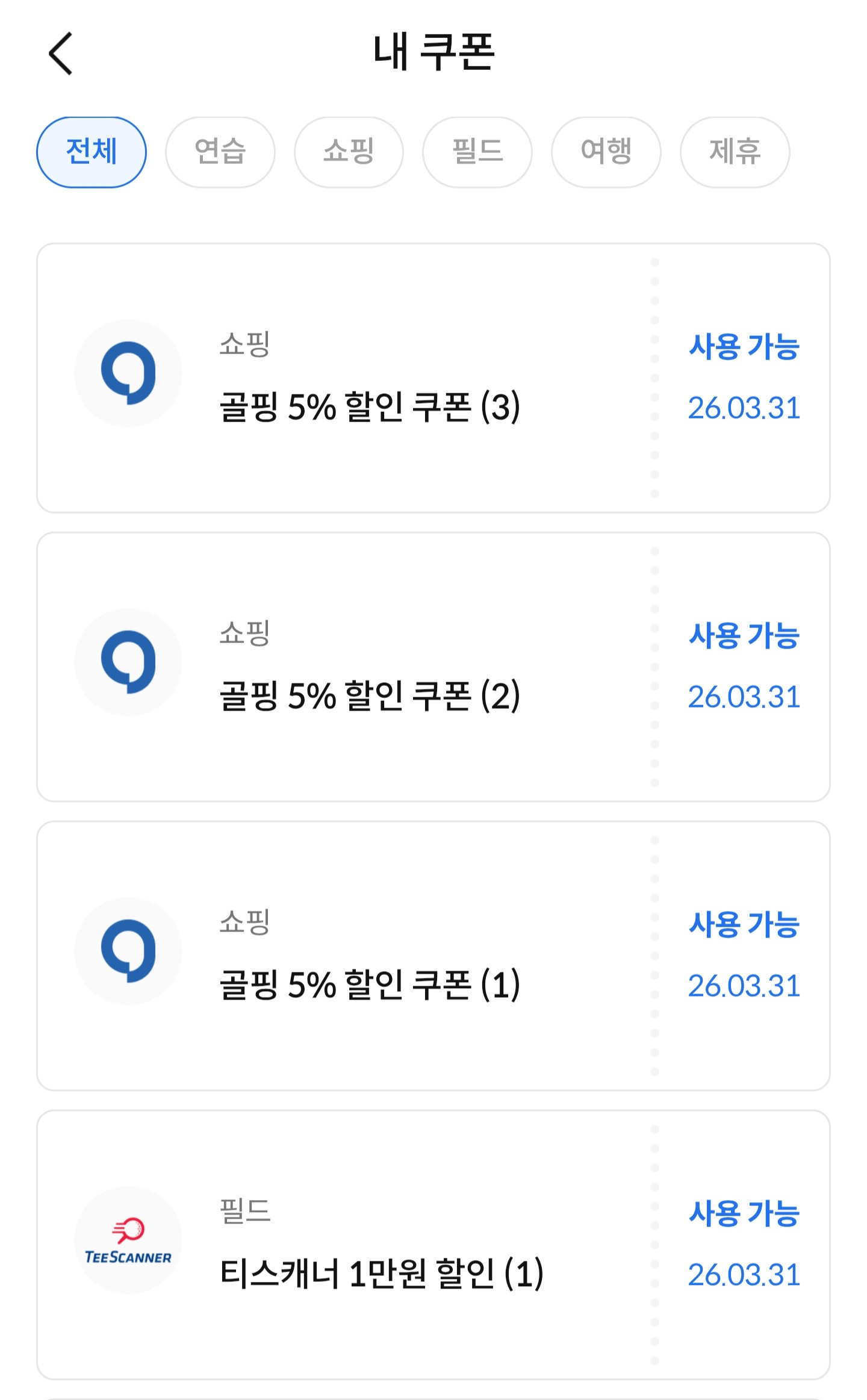This screenshot has height=1400, width=867.
Task: Tap the 내 쿠폰 page title
Action: (x=433, y=53)
